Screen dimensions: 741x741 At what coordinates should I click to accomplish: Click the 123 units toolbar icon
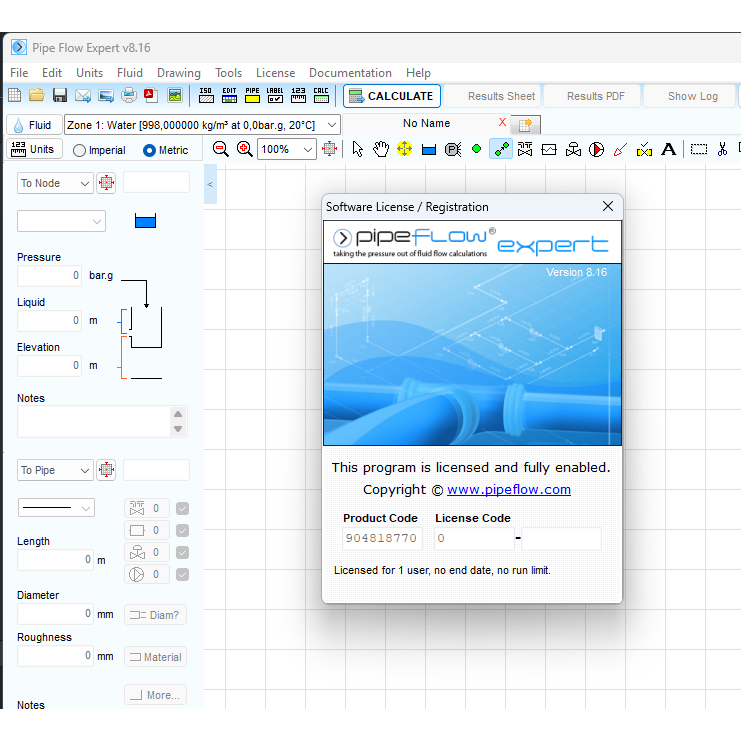click(x=298, y=95)
